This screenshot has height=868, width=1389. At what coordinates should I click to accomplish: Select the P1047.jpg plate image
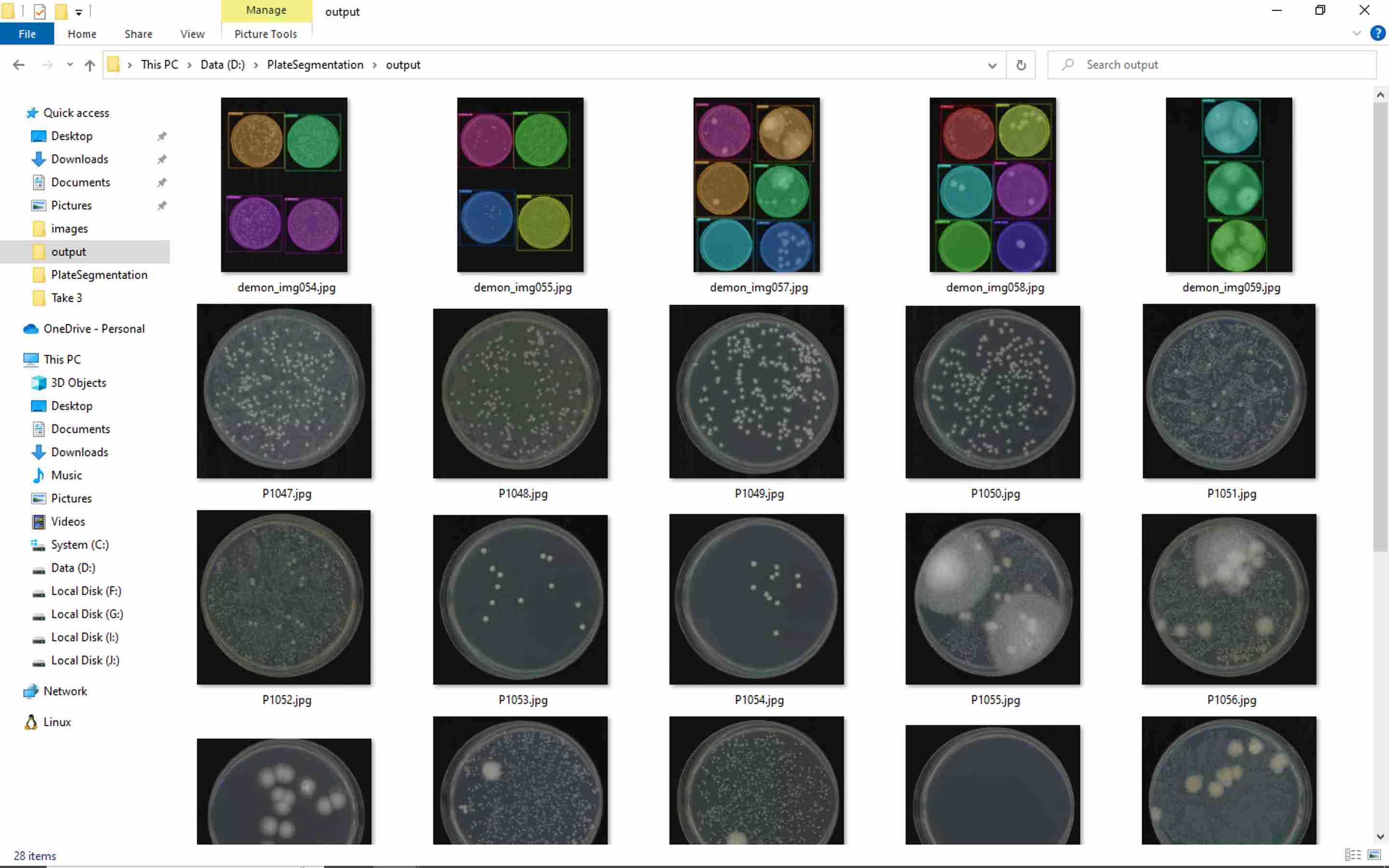point(284,391)
